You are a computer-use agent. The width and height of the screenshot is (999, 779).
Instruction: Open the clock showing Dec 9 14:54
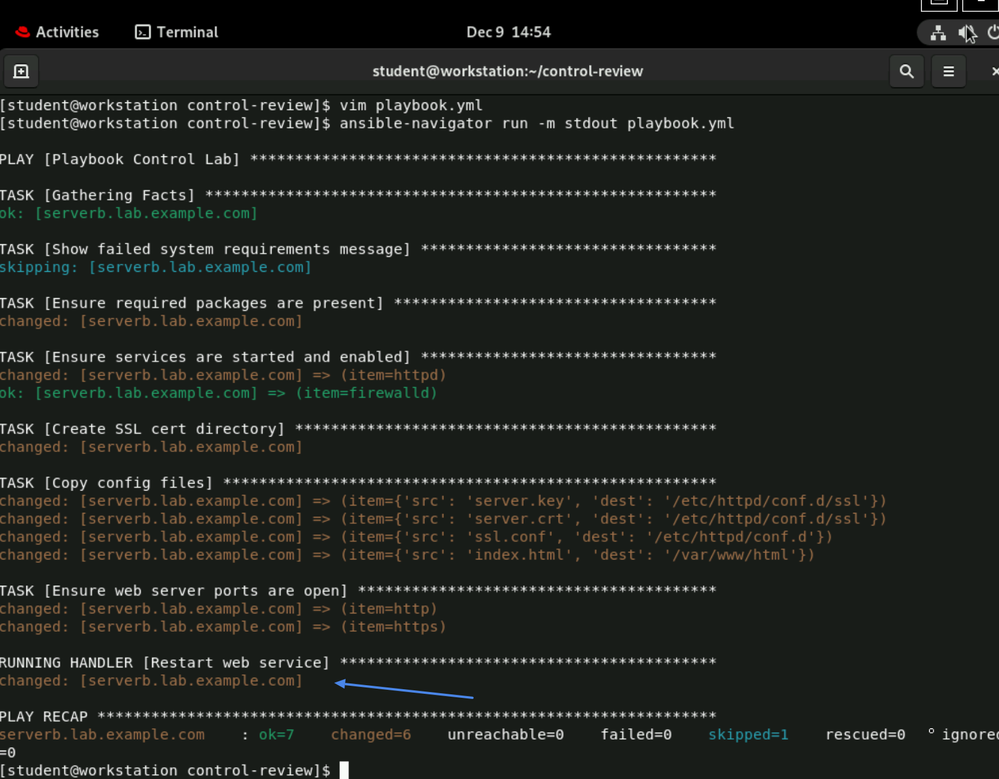click(508, 32)
